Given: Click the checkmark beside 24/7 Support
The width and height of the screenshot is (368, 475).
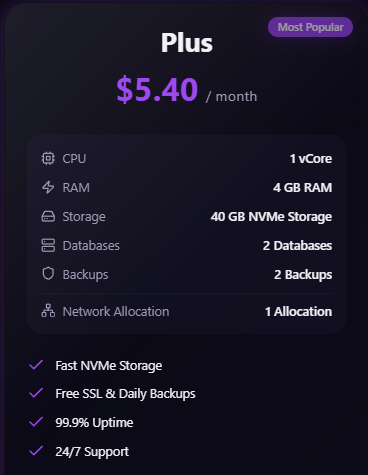Looking at the screenshot, I should click(36, 451).
